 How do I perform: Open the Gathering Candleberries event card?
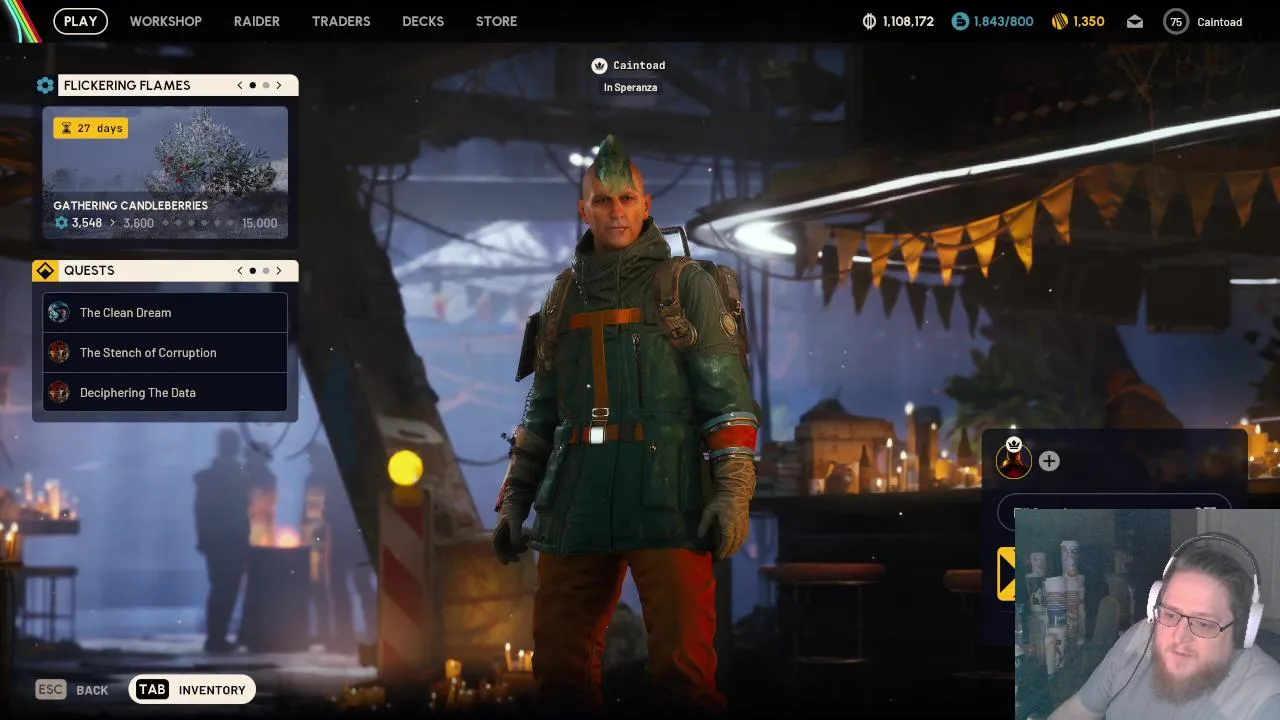165,172
